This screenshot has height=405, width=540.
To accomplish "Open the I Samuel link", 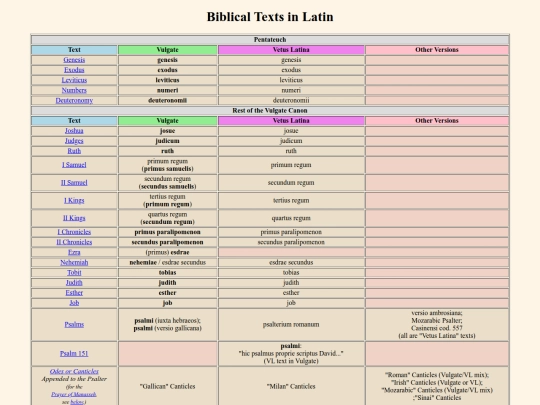I will click(74, 165).
